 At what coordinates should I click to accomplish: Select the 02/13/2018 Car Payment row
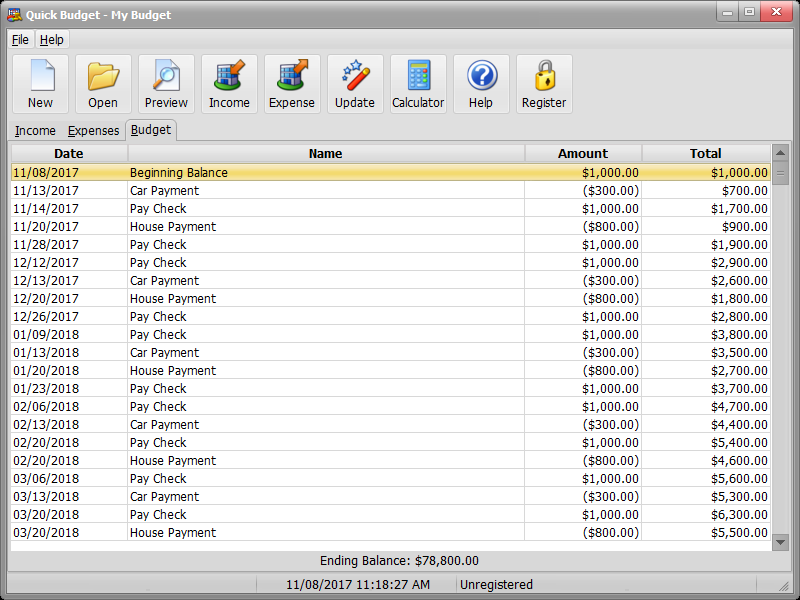(x=390, y=424)
